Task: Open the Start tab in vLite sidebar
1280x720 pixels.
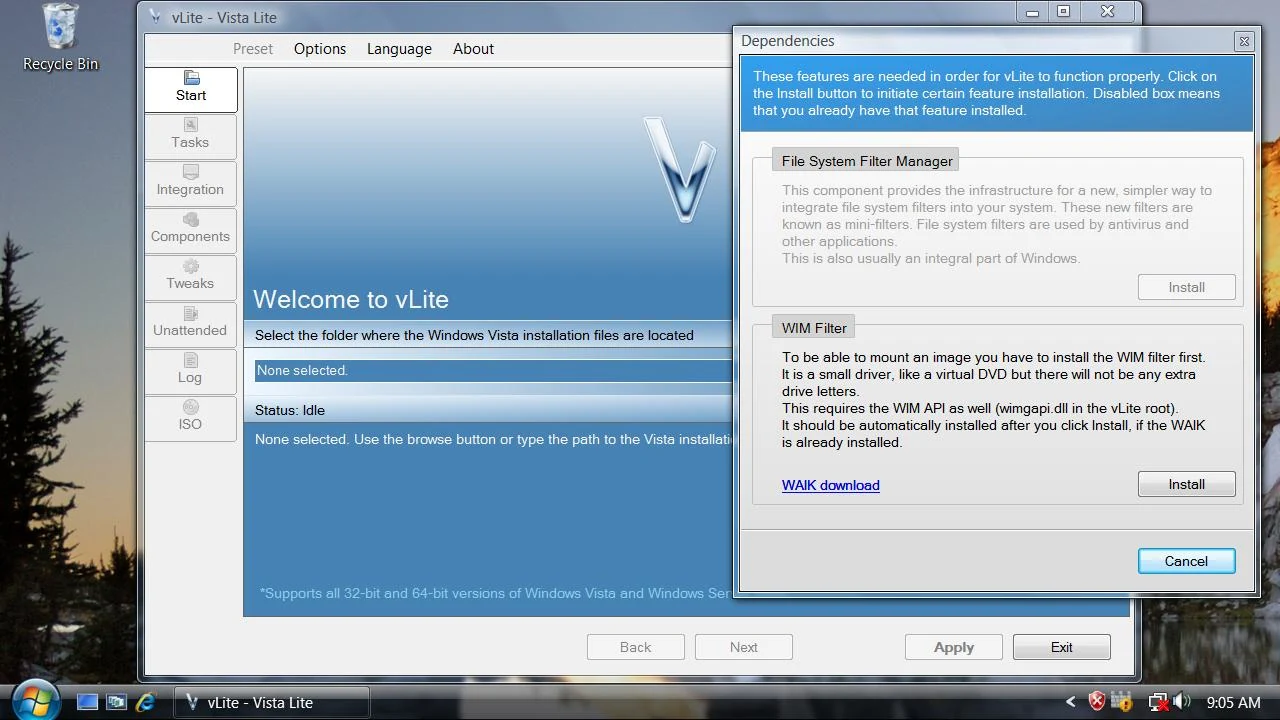Action: click(191, 88)
